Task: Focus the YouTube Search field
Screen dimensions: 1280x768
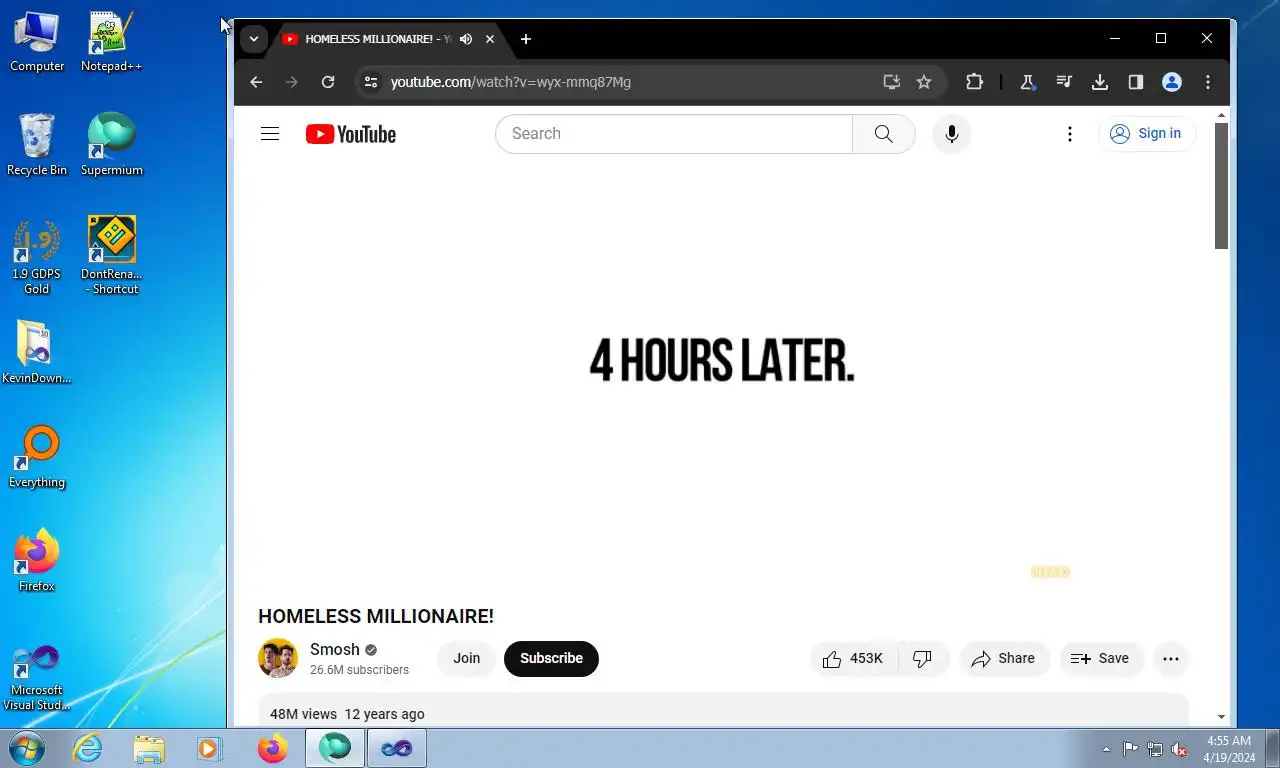Action: coord(674,134)
